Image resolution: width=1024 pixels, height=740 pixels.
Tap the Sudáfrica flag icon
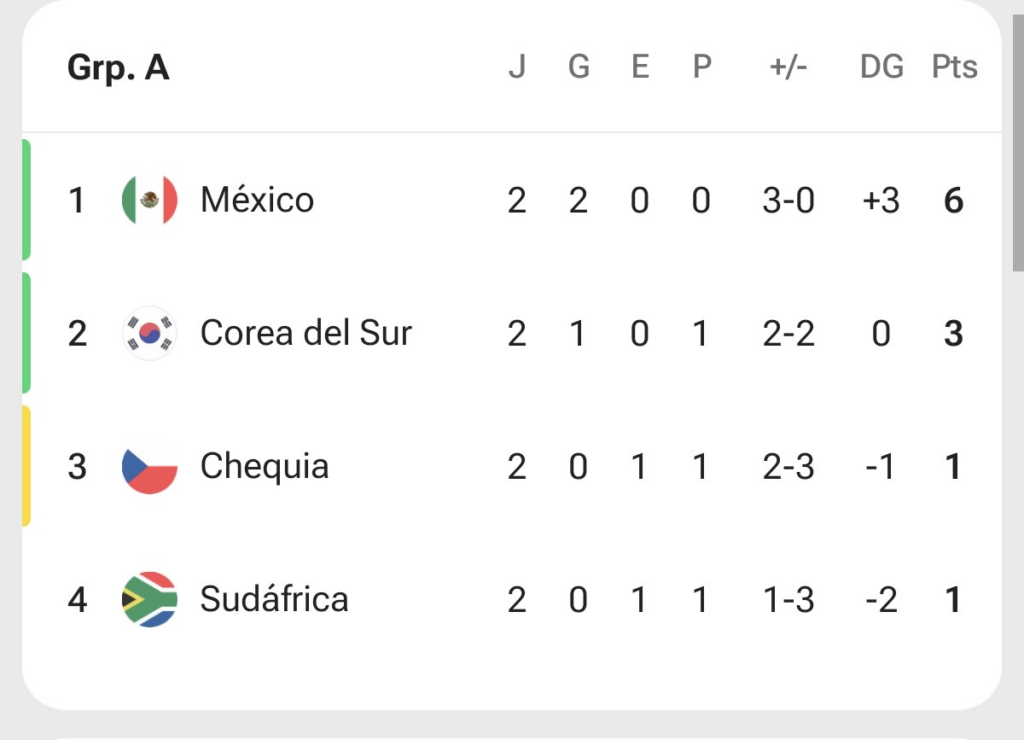coord(150,600)
